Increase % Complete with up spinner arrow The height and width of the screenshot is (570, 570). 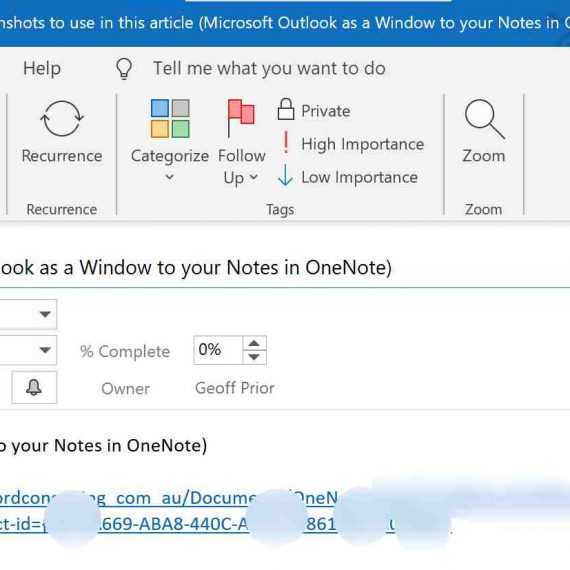[x=254, y=343]
